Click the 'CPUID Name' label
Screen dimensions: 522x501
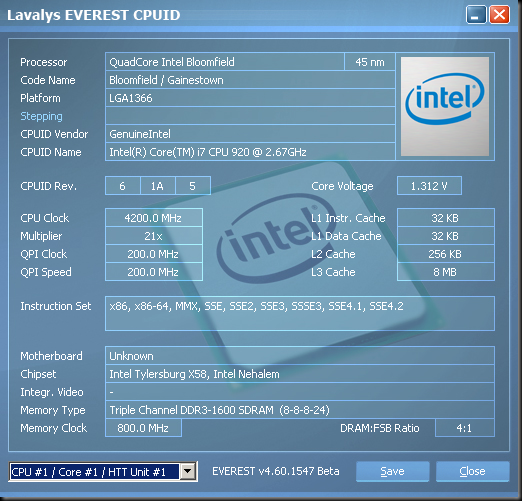coord(51,152)
